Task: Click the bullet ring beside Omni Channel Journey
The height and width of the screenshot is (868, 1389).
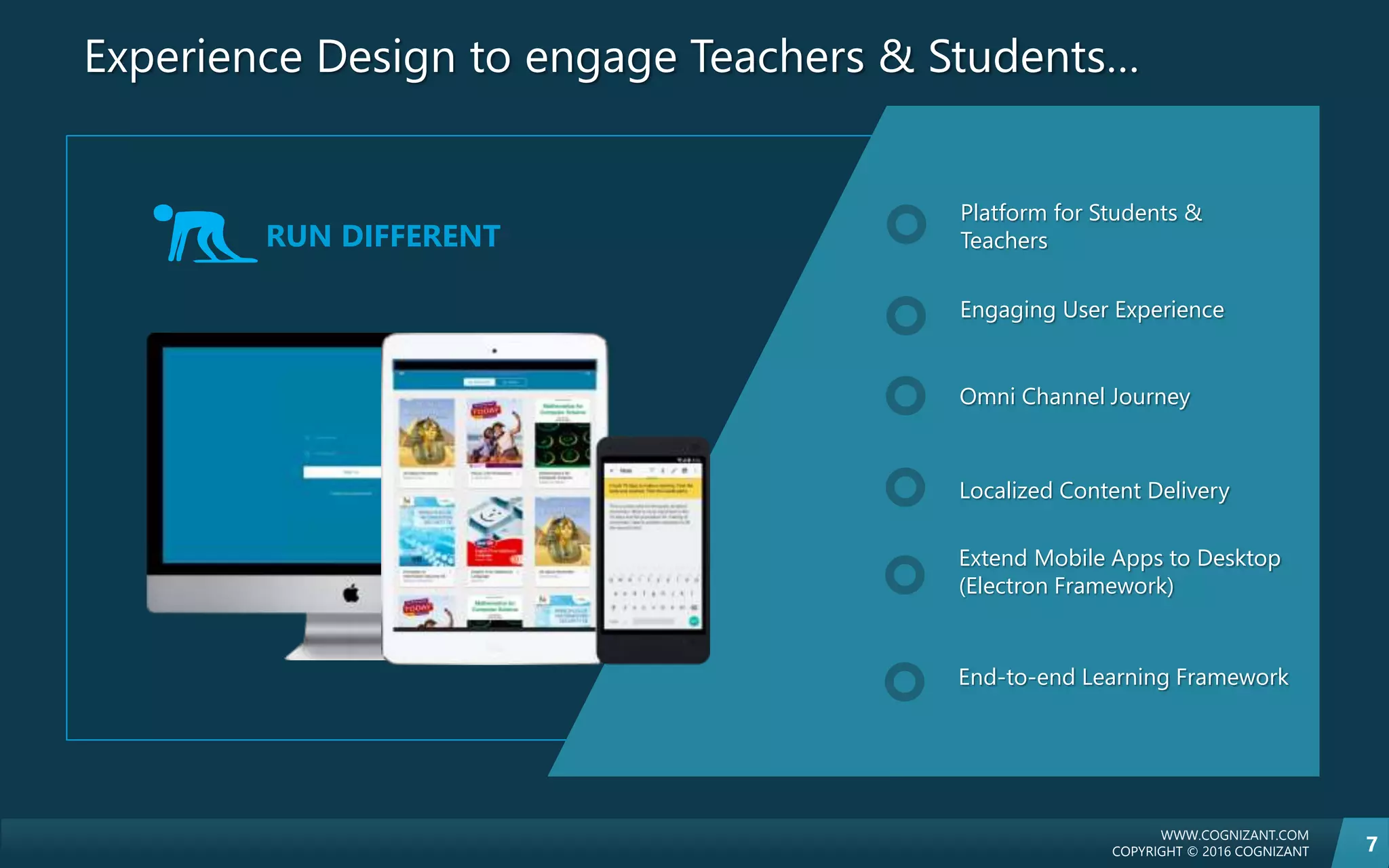Action: [905, 396]
